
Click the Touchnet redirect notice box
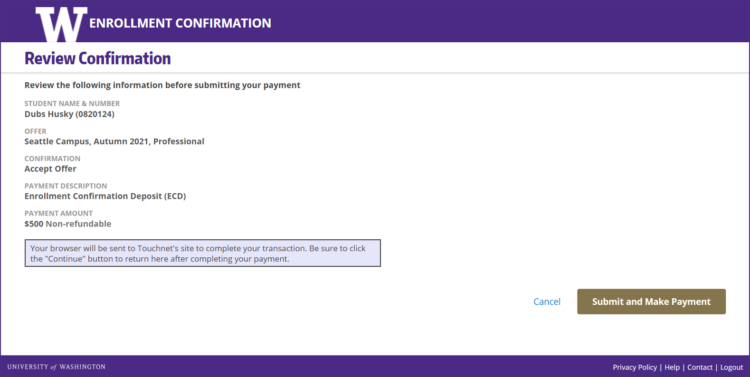(x=203, y=253)
